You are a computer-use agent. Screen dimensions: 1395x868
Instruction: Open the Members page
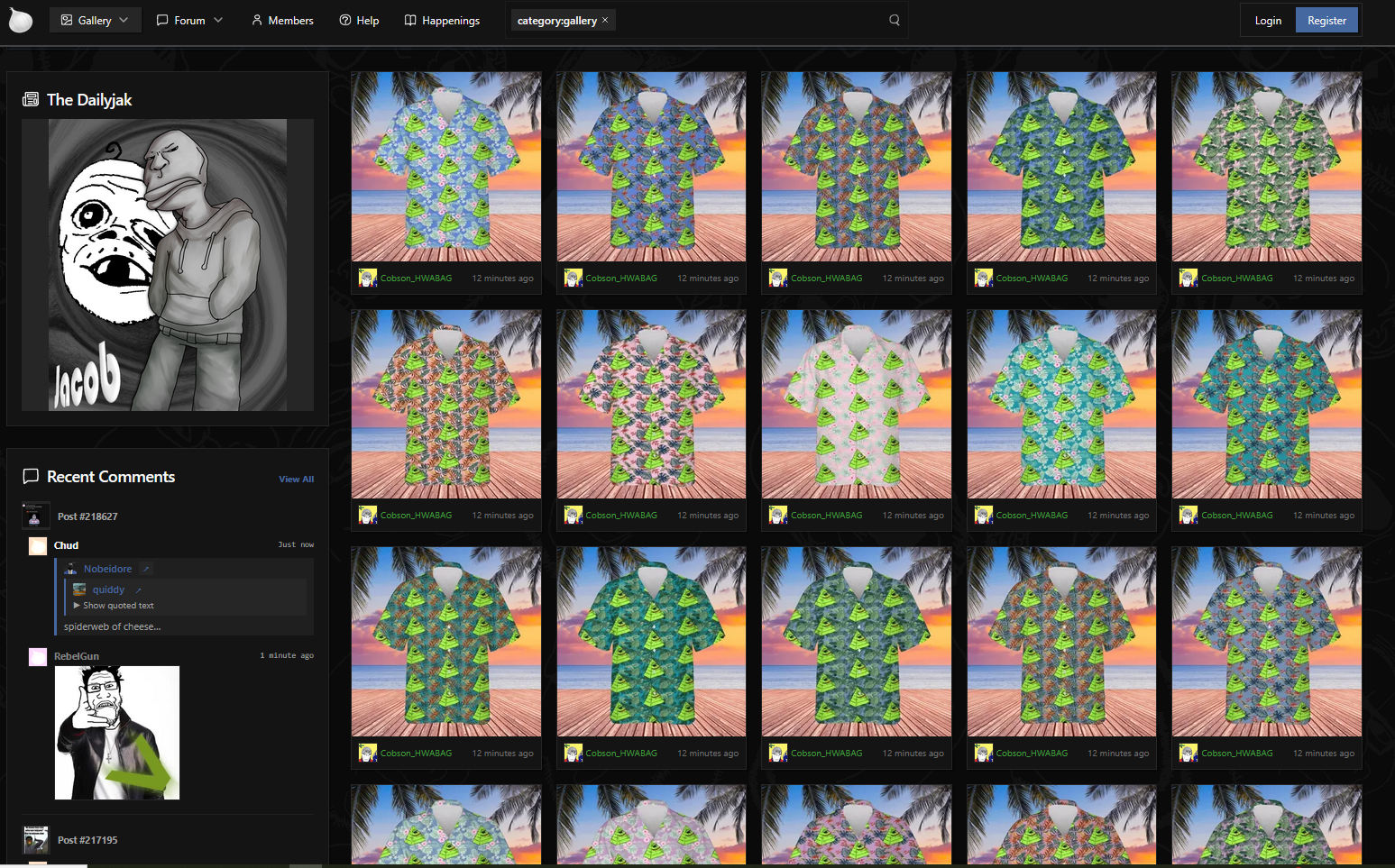click(x=282, y=20)
